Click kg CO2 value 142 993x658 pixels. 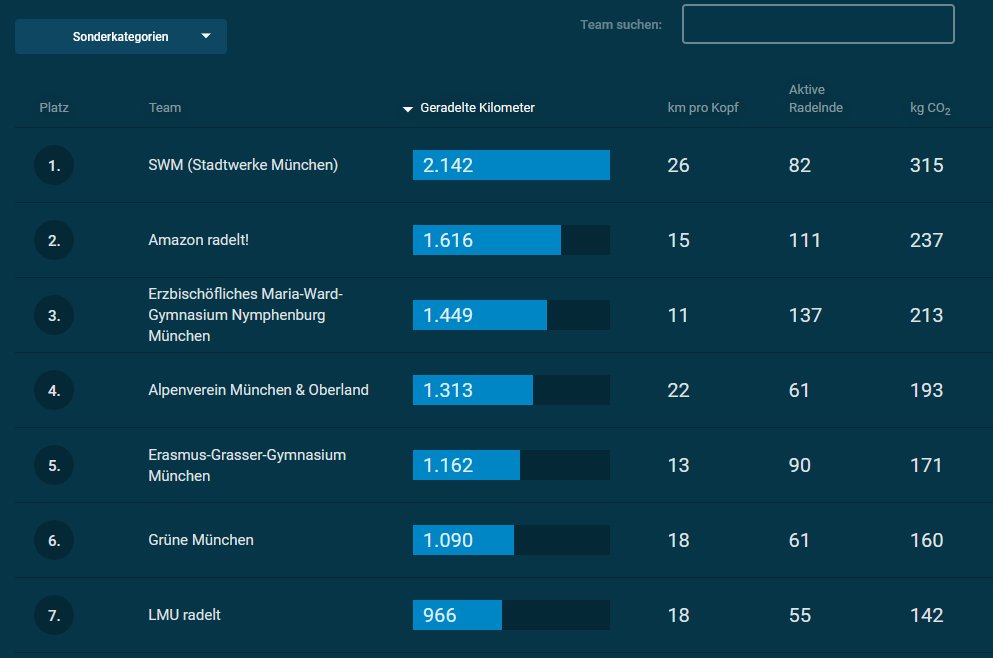927,615
